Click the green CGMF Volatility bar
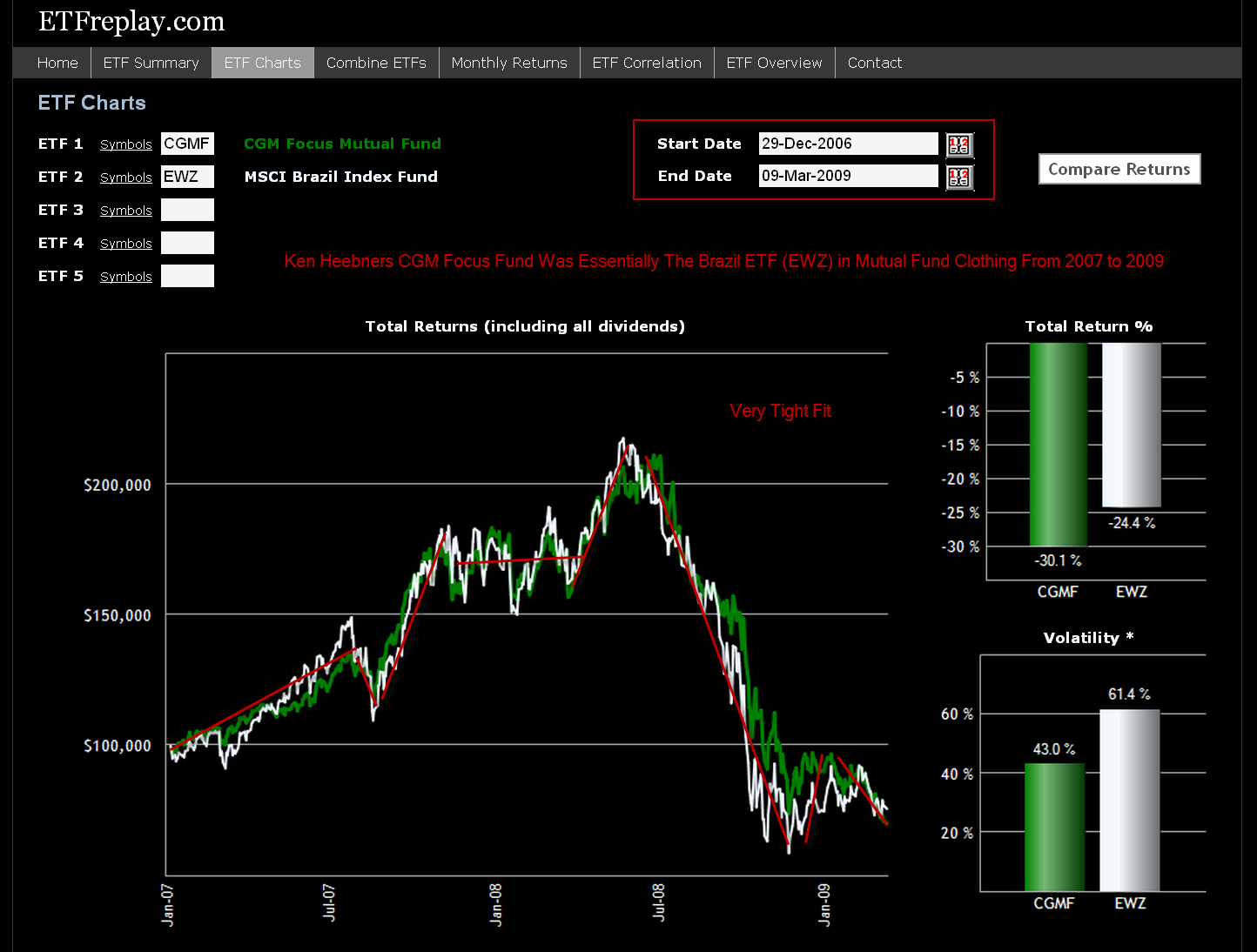This screenshot has width=1257, height=952. 1054,827
